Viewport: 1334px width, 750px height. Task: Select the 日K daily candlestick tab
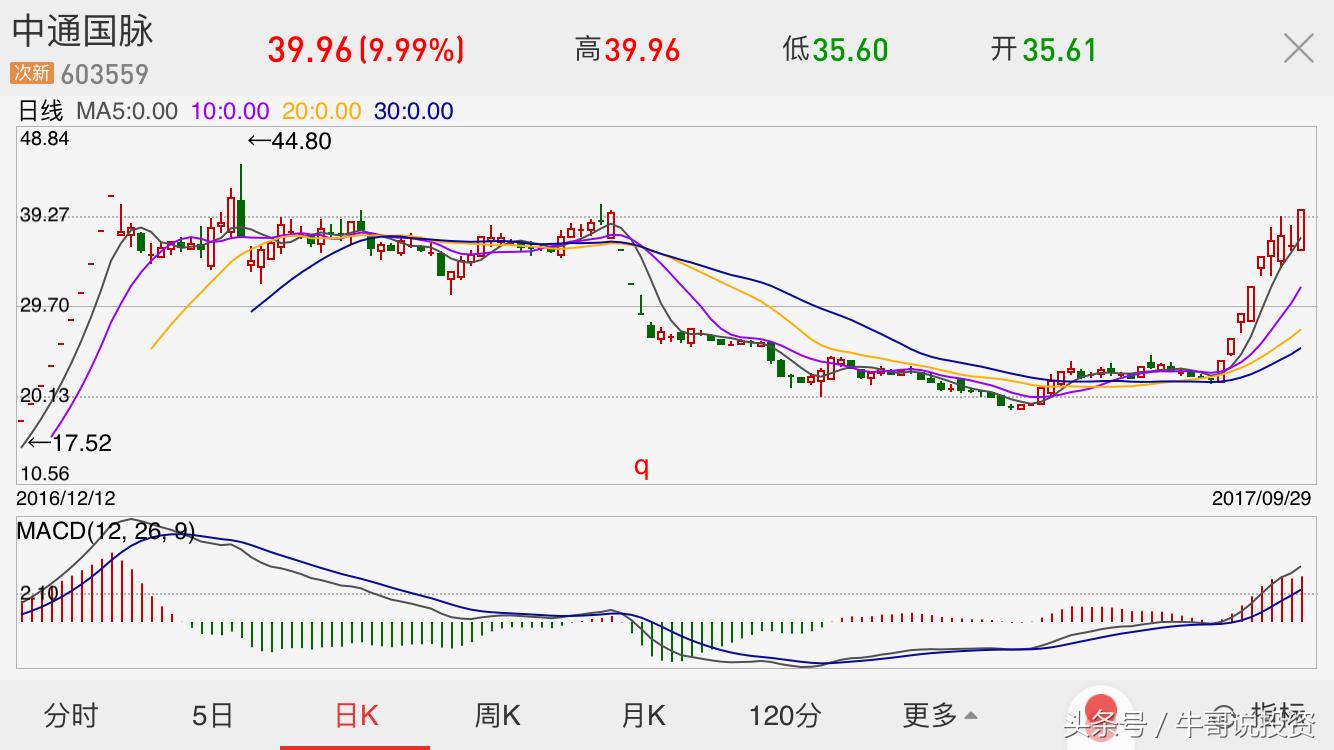coord(356,715)
